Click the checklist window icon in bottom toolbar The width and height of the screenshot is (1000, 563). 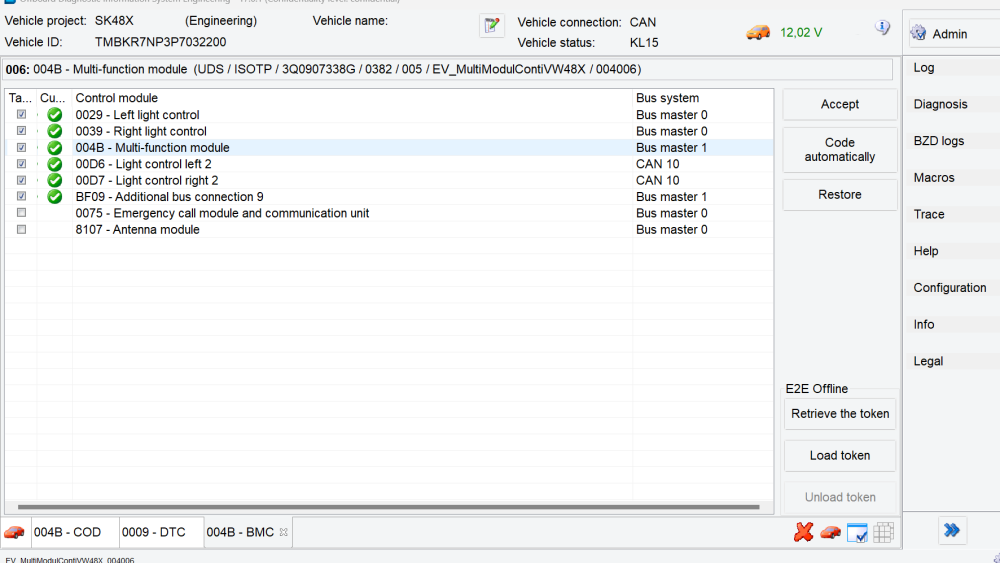tap(857, 532)
